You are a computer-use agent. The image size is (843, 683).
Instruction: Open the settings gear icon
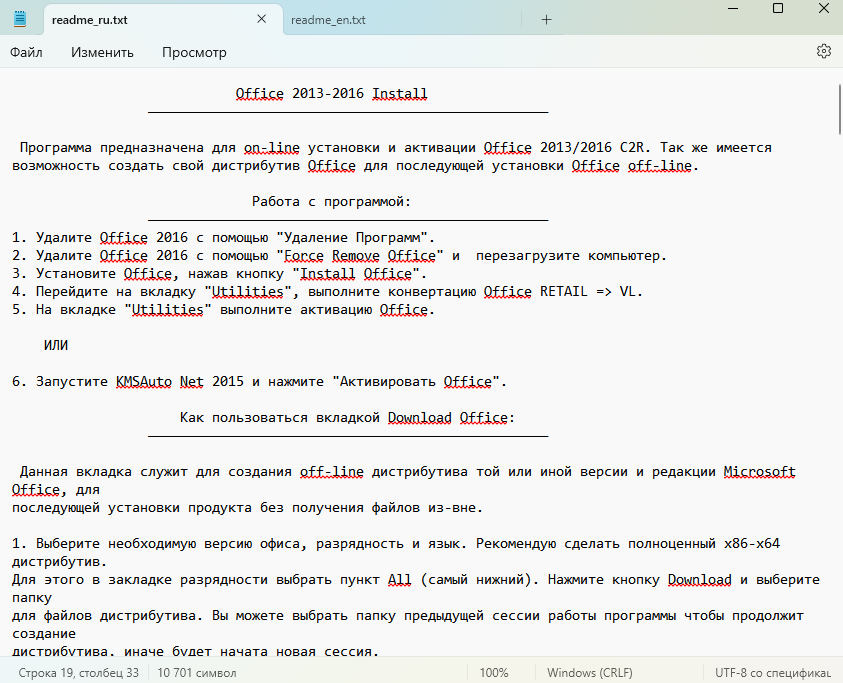[x=824, y=51]
